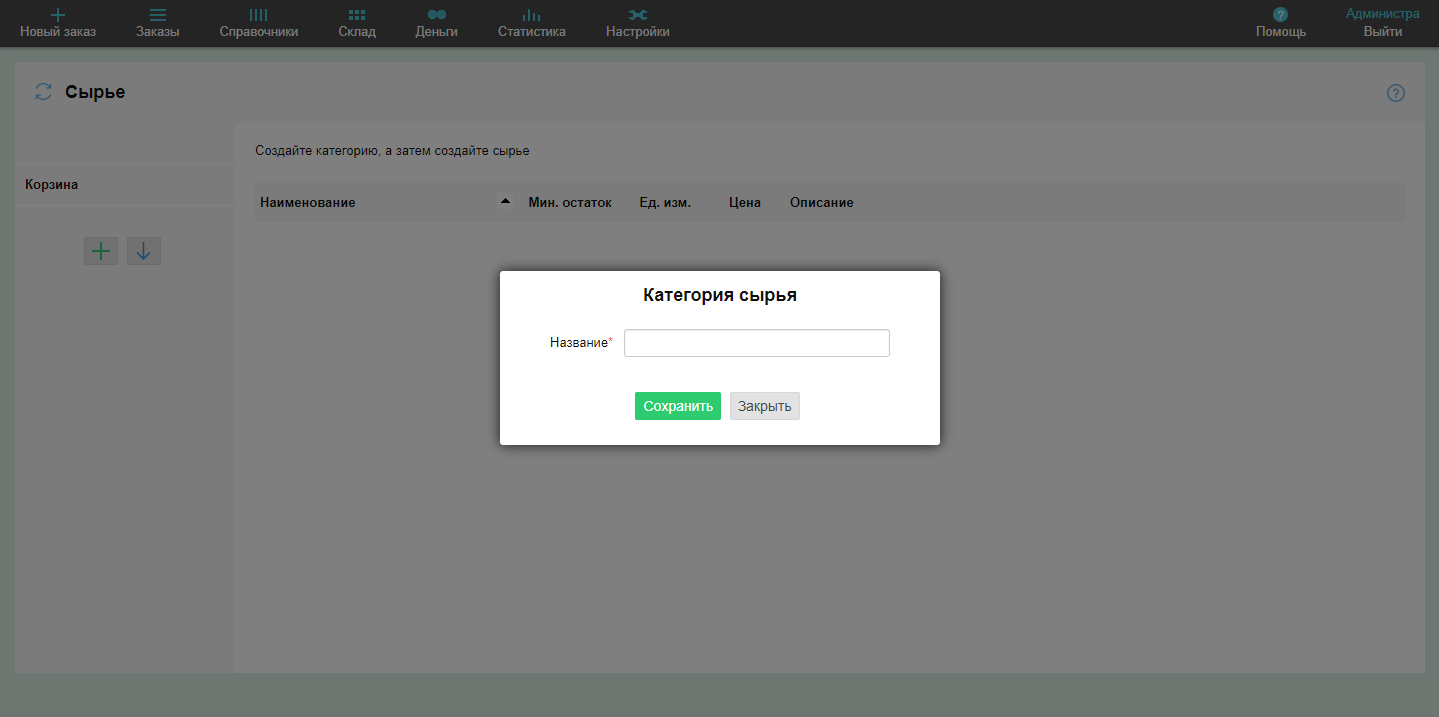Image resolution: width=1439 pixels, height=717 pixels.
Task: Open the Заказы menu
Action: click(x=158, y=23)
